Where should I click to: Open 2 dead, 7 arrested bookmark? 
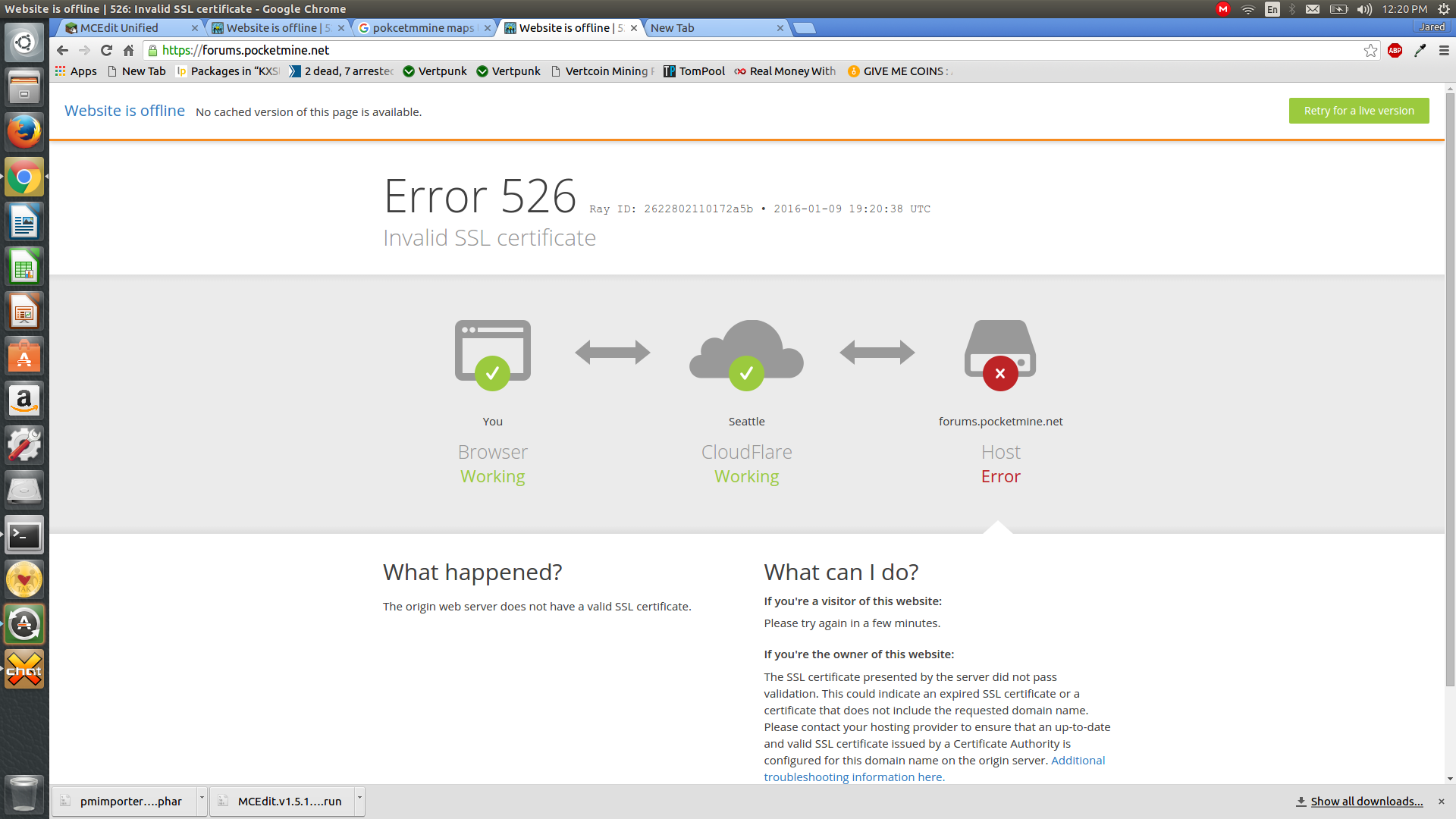pos(341,71)
